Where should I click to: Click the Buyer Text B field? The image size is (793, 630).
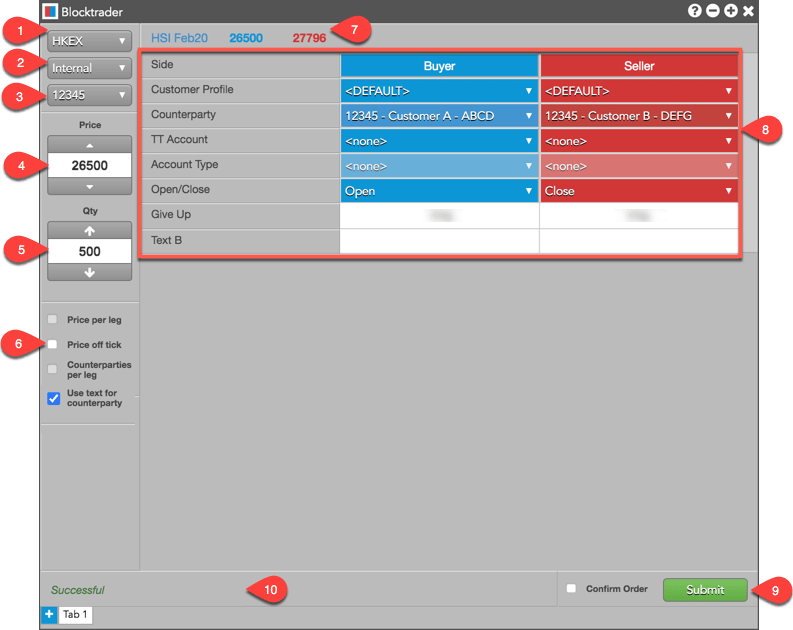click(x=439, y=241)
